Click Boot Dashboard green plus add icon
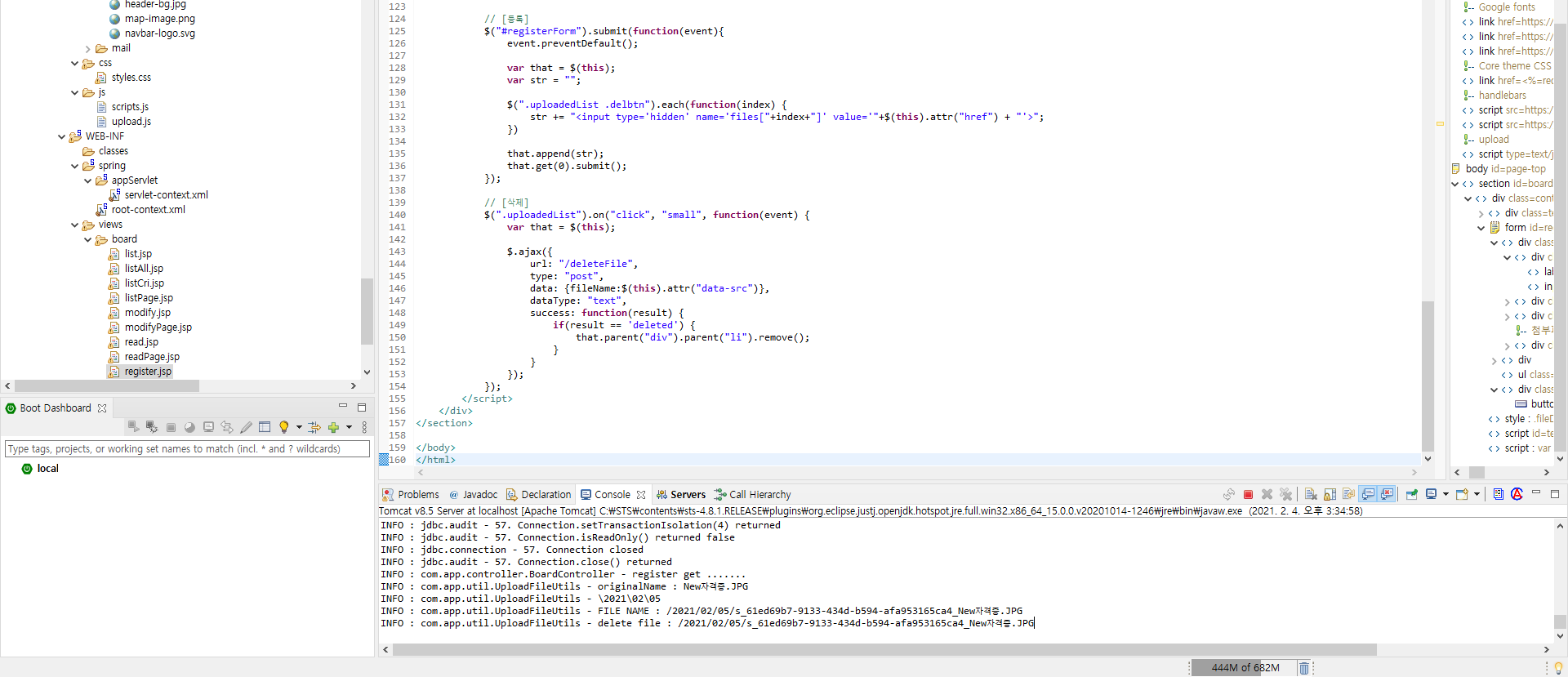1568x677 pixels. click(333, 427)
